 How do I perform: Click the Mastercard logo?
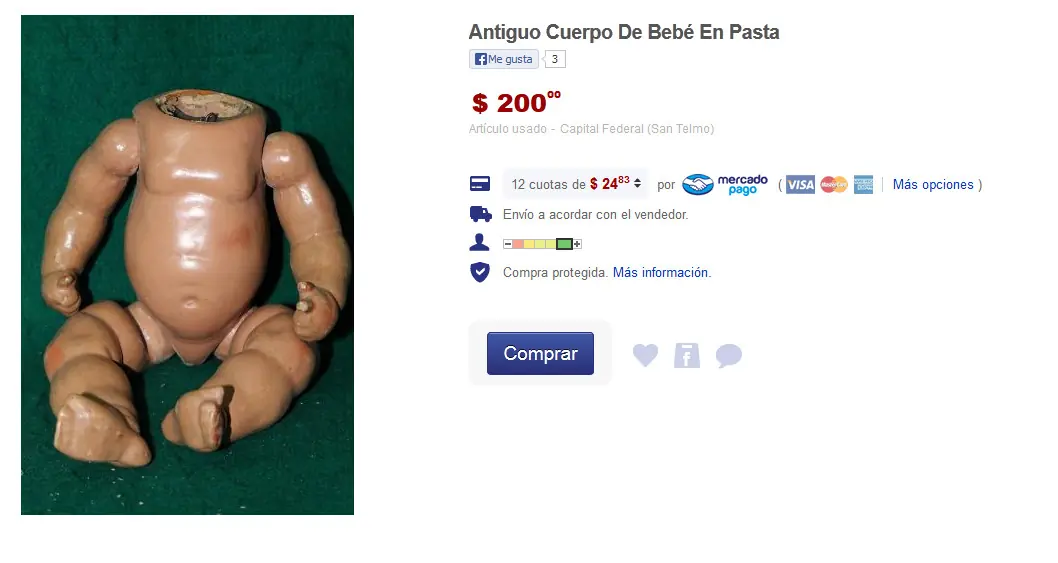tap(834, 184)
